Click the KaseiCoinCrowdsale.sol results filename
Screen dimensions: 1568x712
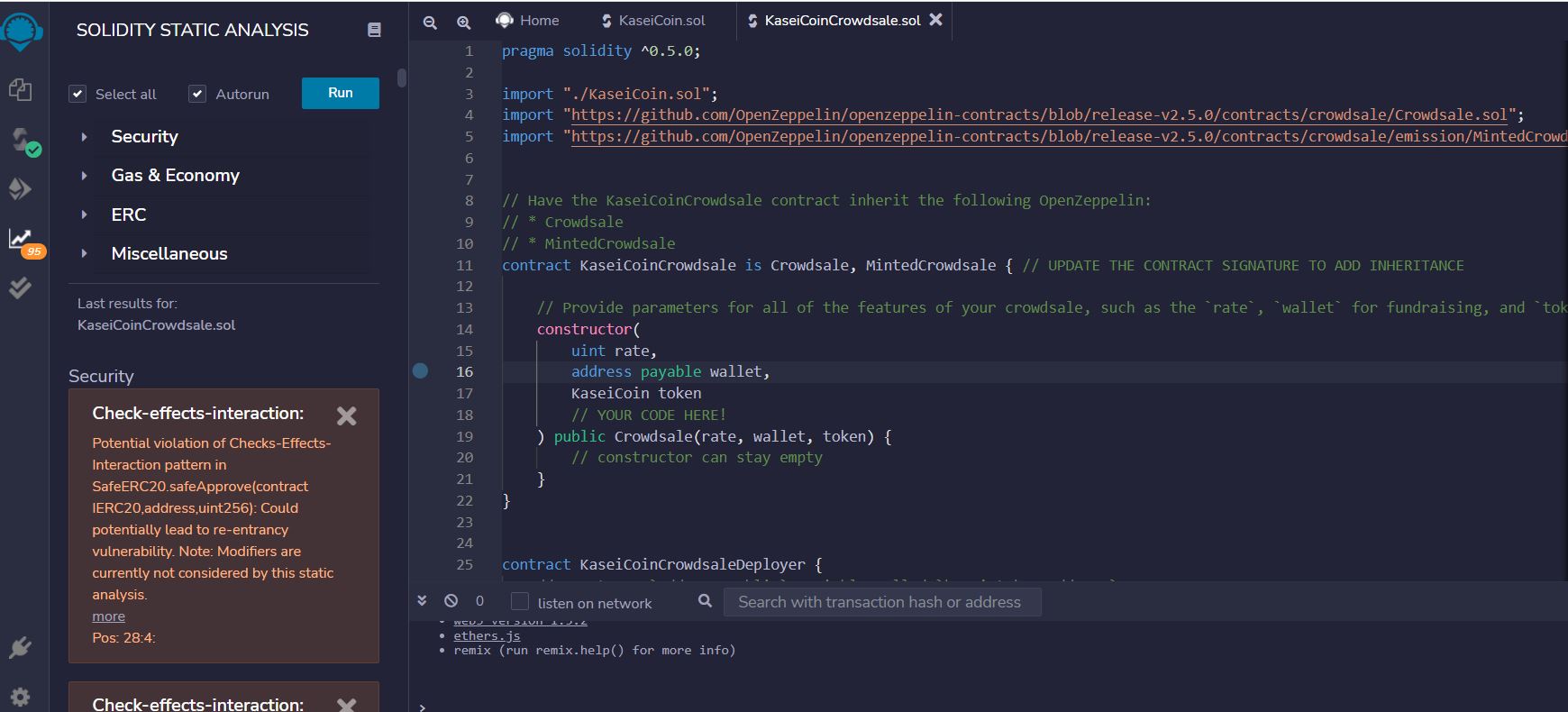click(156, 325)
